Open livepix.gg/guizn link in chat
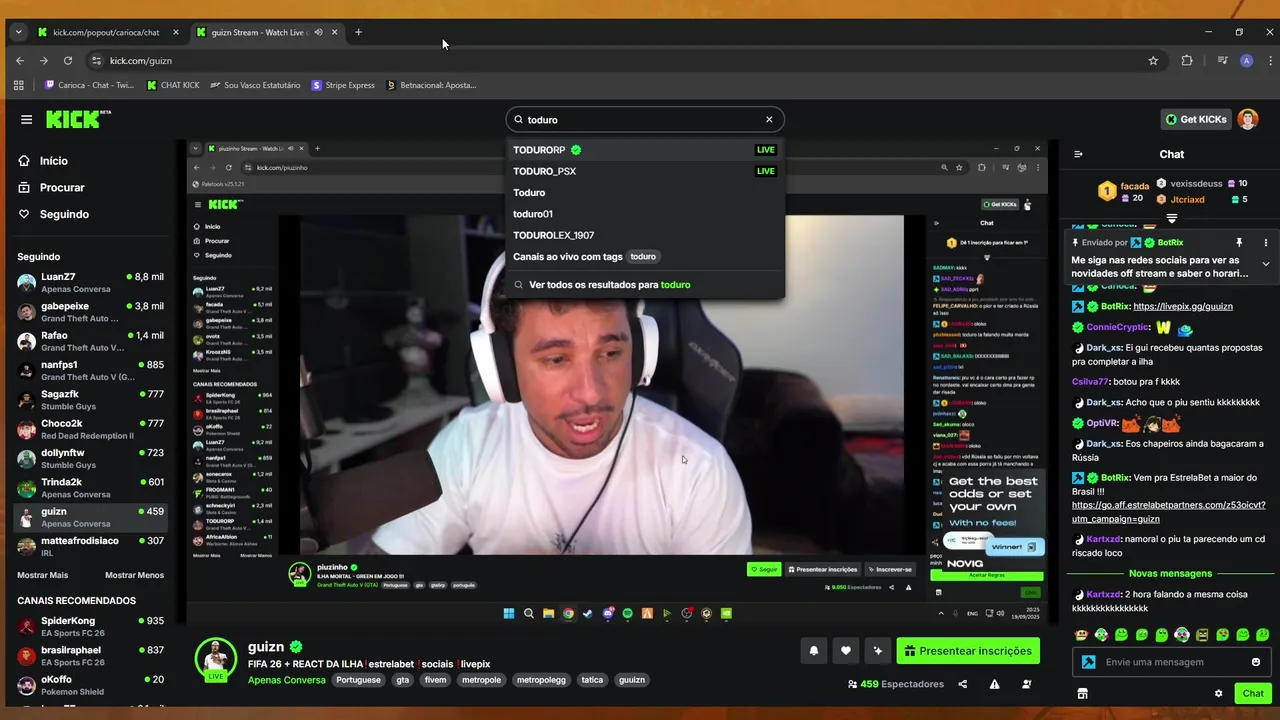The width and height of the screenshot is (1280, 720). (1183, 306)
